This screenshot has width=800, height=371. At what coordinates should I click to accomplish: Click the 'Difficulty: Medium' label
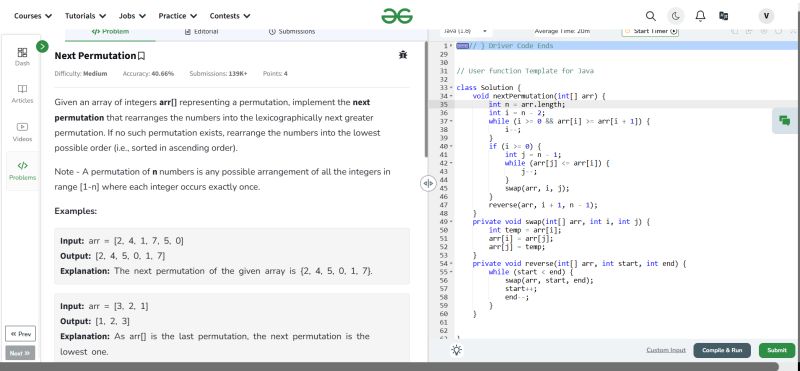81,74
